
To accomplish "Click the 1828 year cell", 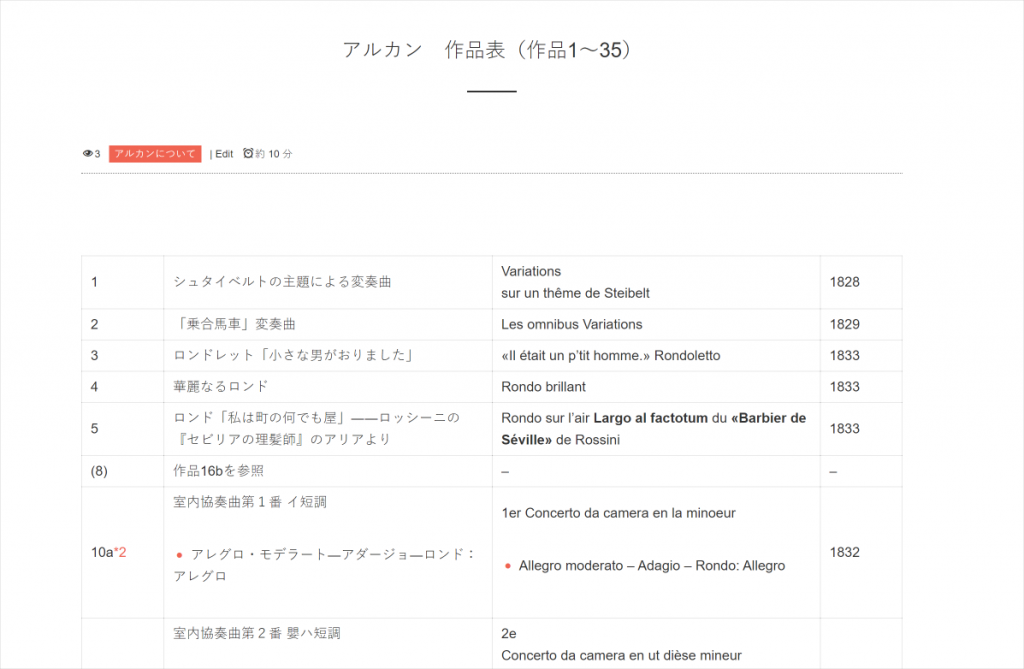I will pos(844,282).
